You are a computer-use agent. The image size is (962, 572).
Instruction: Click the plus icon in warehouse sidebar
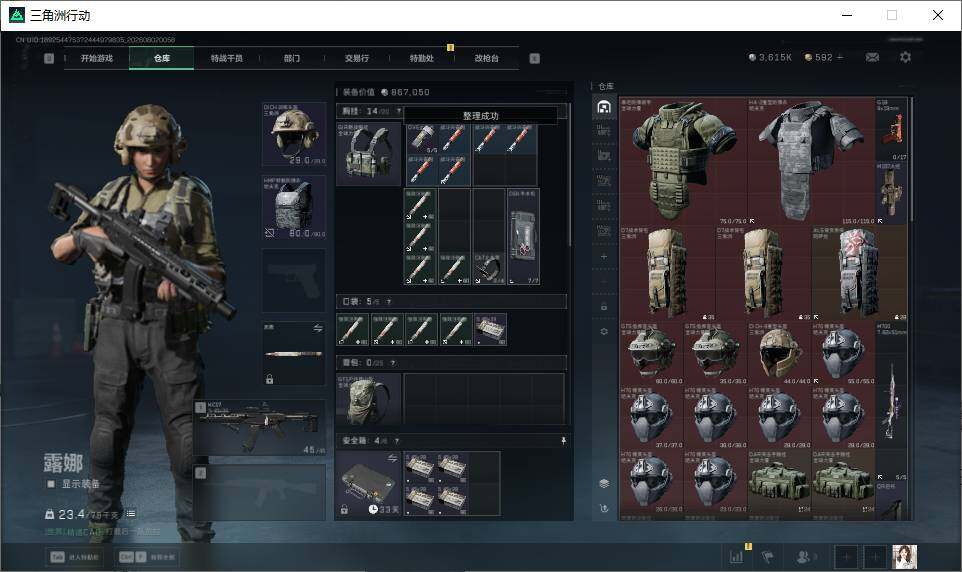tap(604, 256)
